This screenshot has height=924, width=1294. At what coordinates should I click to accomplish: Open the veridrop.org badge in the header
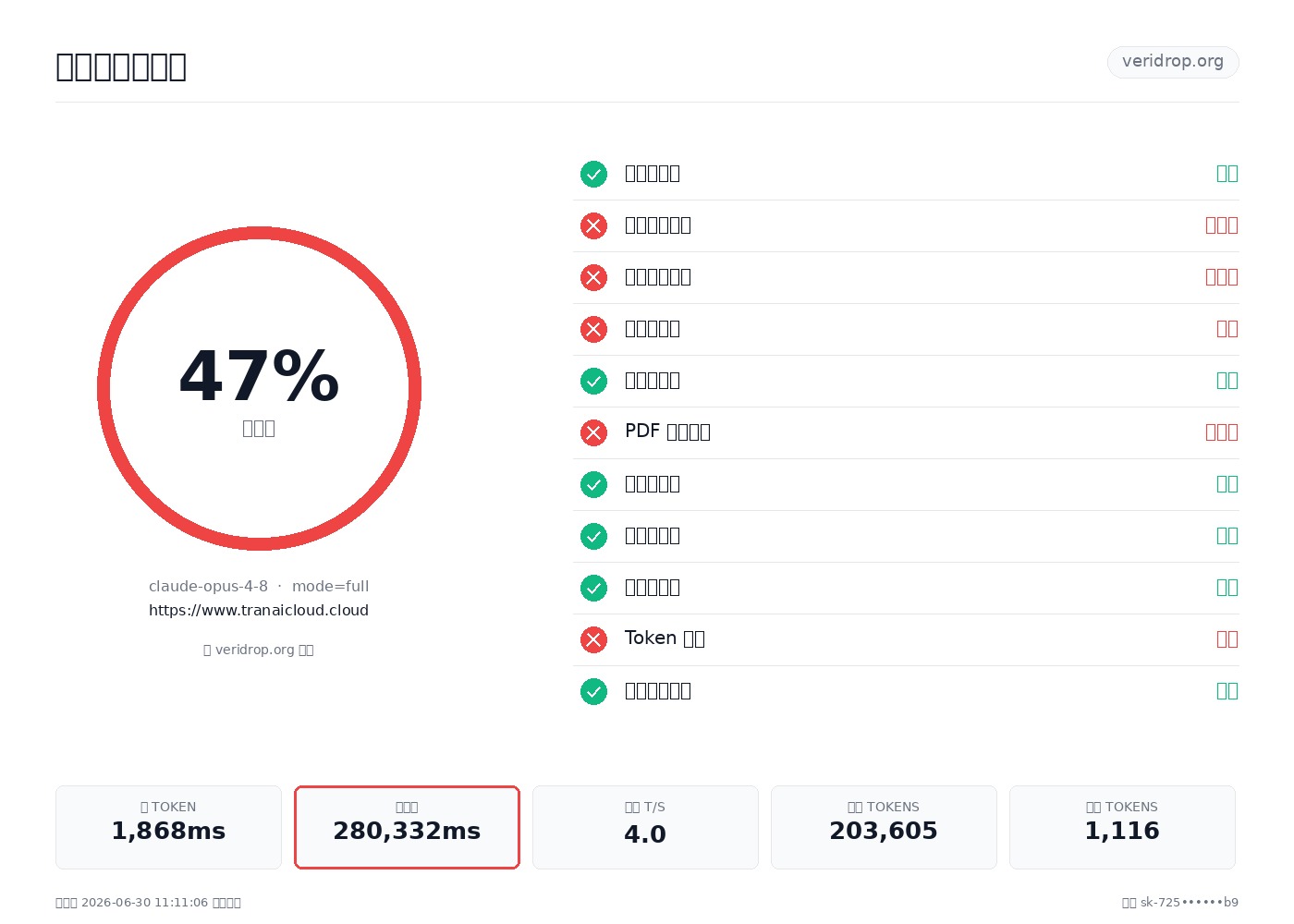click(x=1173, y=62)
